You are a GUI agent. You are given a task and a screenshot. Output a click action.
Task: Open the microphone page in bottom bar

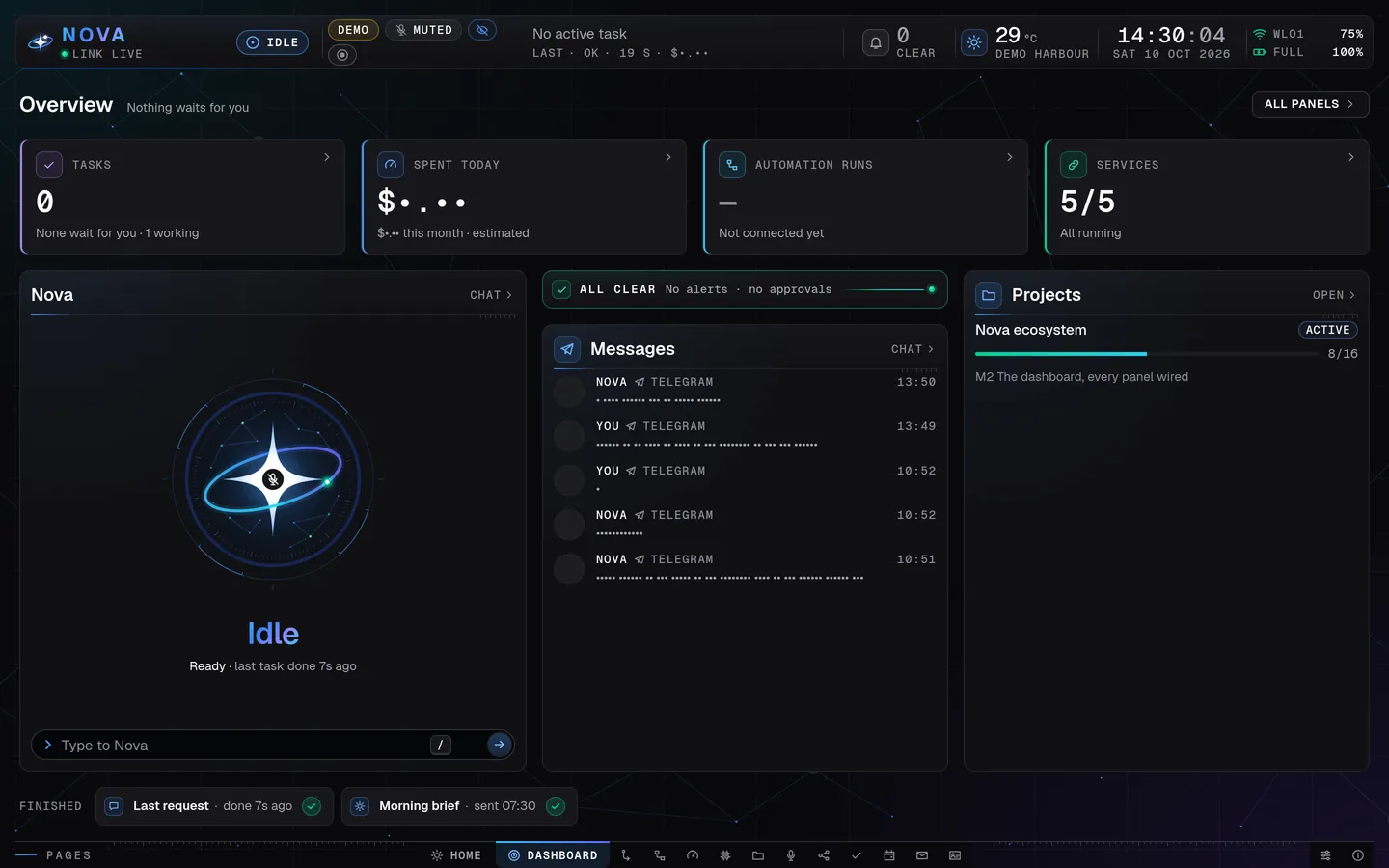click(791, 855)
